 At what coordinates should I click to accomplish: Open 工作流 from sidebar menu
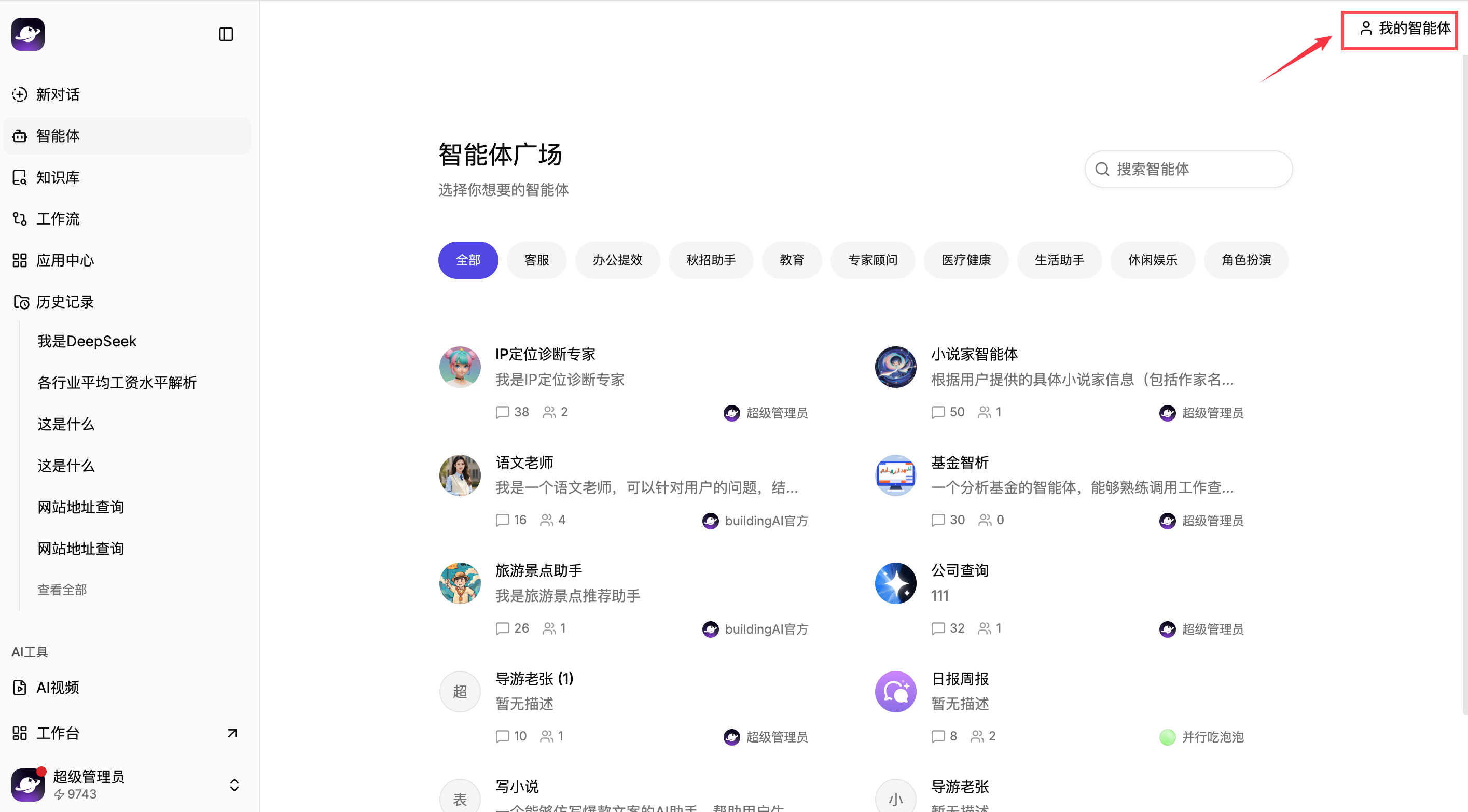(x=58, y=219)
